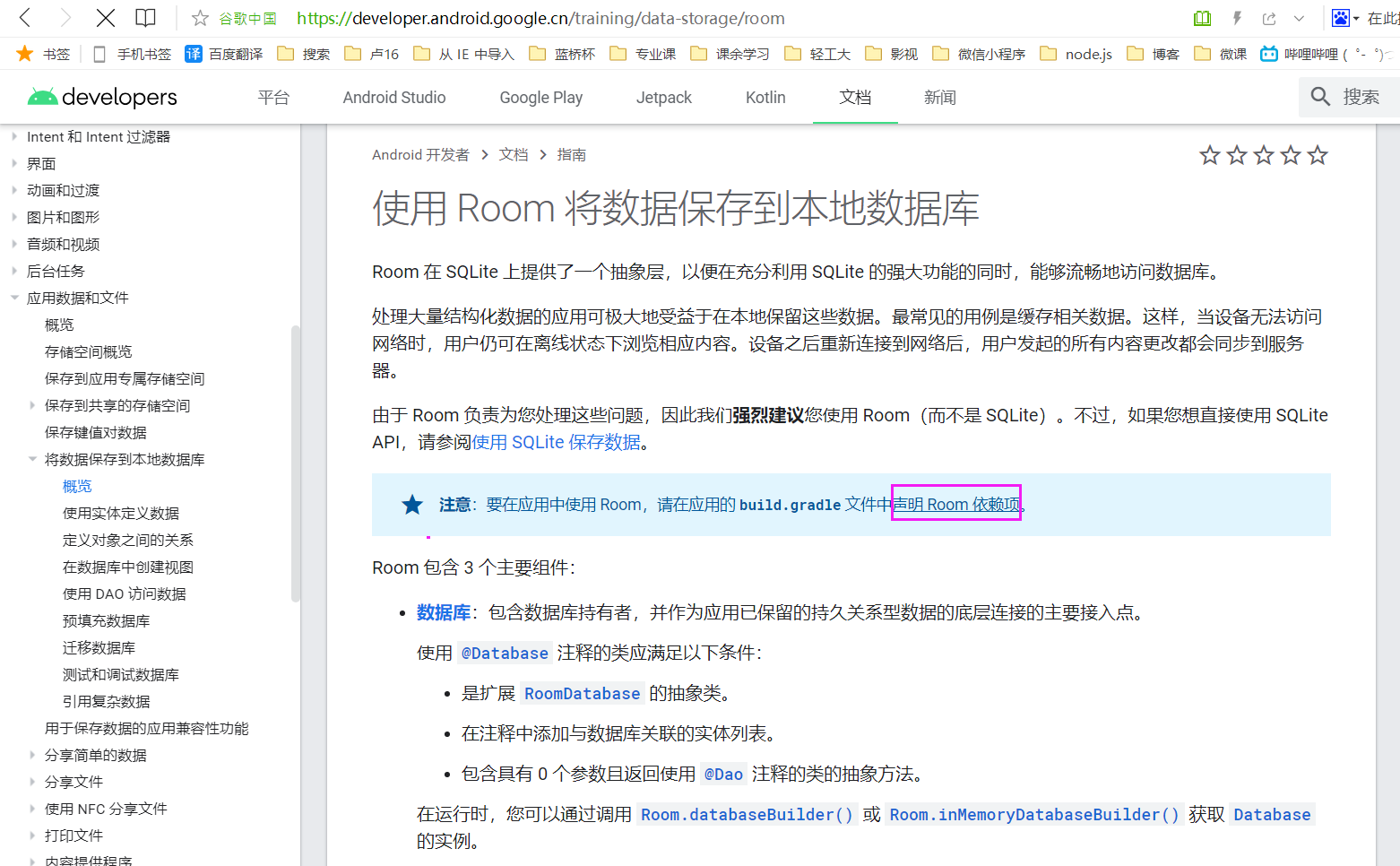Open the 卢16 bookmark folder
The image size is (1400, 866).
(x=372, y=54)
